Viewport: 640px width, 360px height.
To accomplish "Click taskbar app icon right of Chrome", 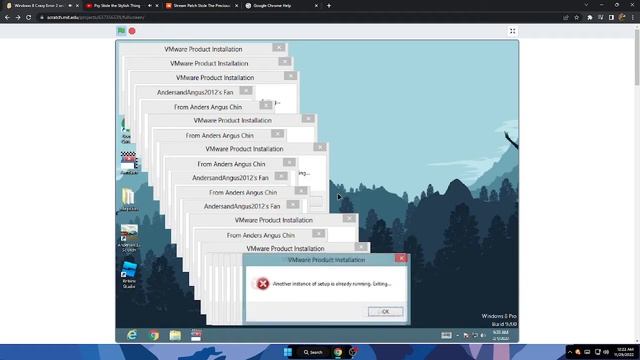I will pyautogui.click(x=353, y=352).
